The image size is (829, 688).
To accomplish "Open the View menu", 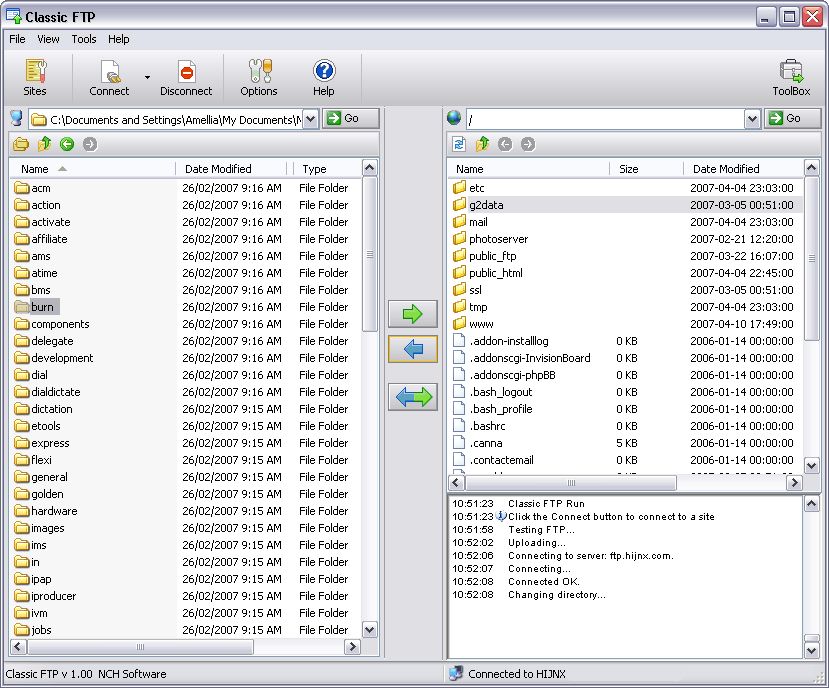I will tap(48, 39).
